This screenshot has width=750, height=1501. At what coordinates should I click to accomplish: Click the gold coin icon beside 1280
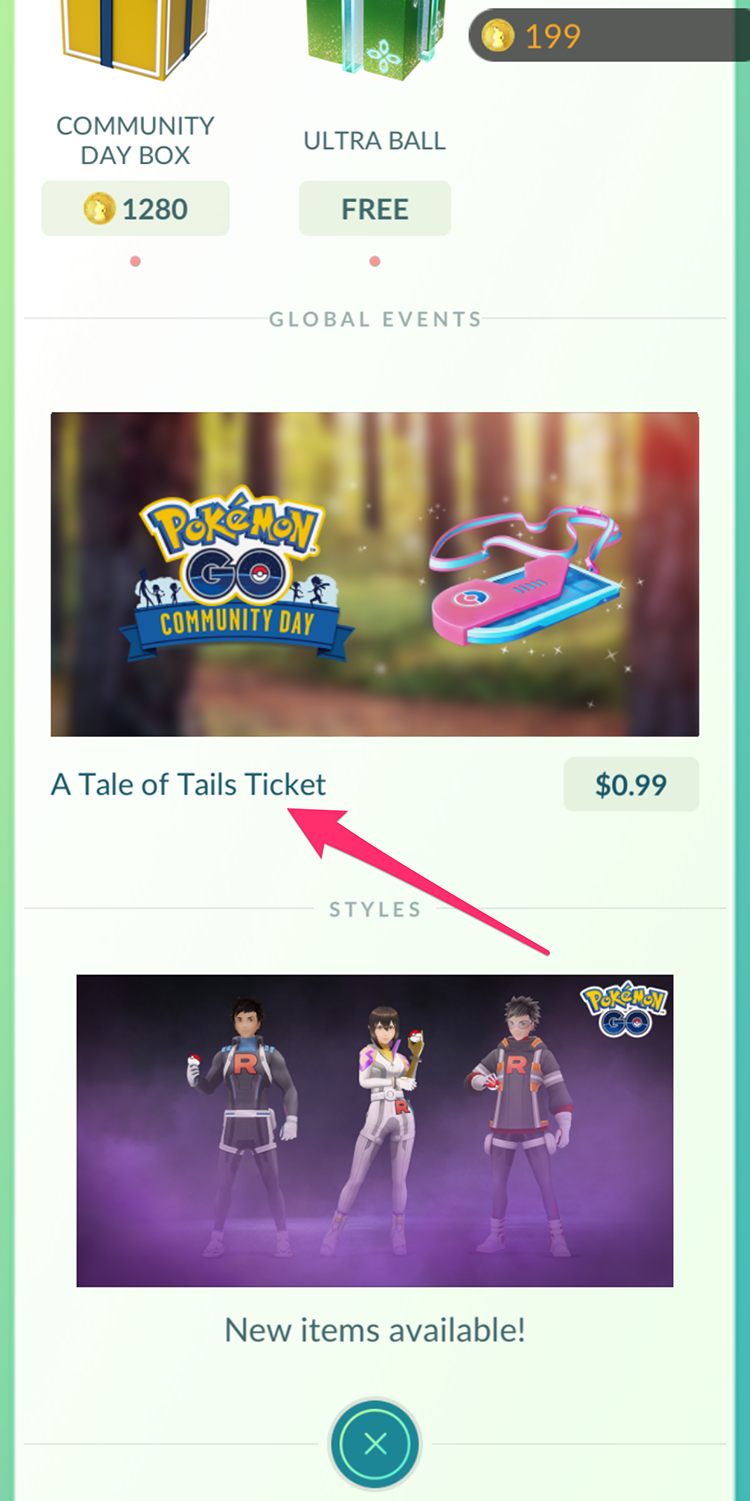tap(100, 209)
